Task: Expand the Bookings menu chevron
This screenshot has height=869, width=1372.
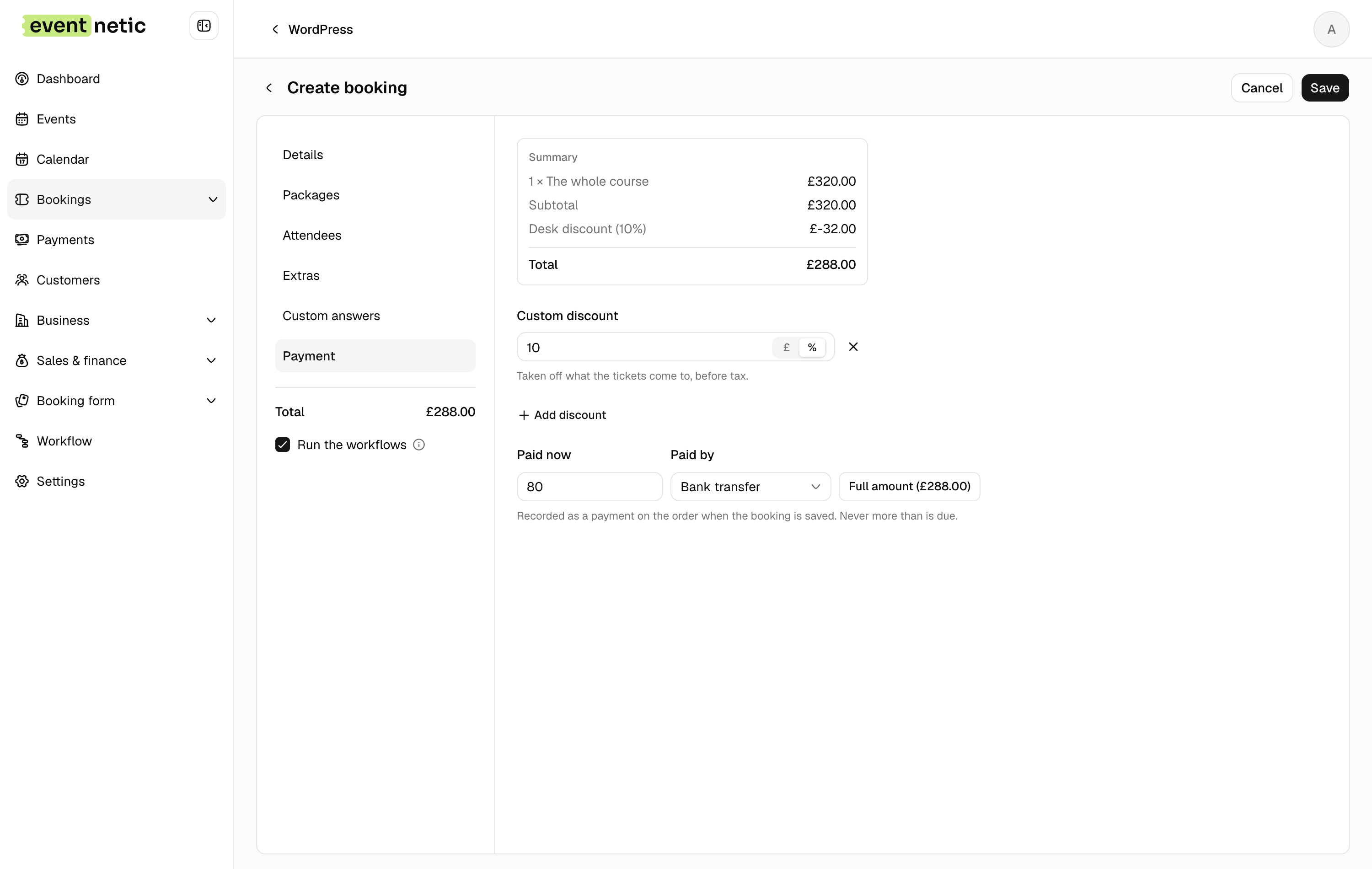Action: 213,199
